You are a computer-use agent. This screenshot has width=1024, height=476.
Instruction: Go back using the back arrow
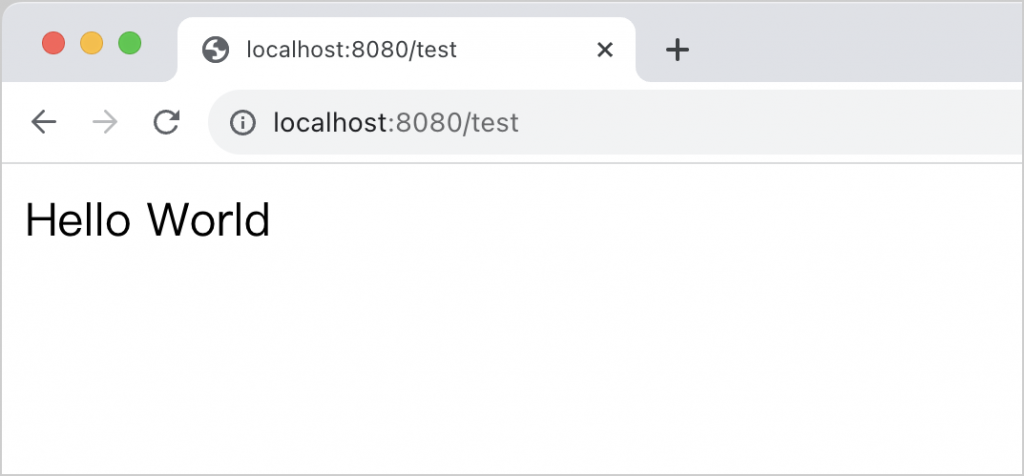tap(44, 123)
